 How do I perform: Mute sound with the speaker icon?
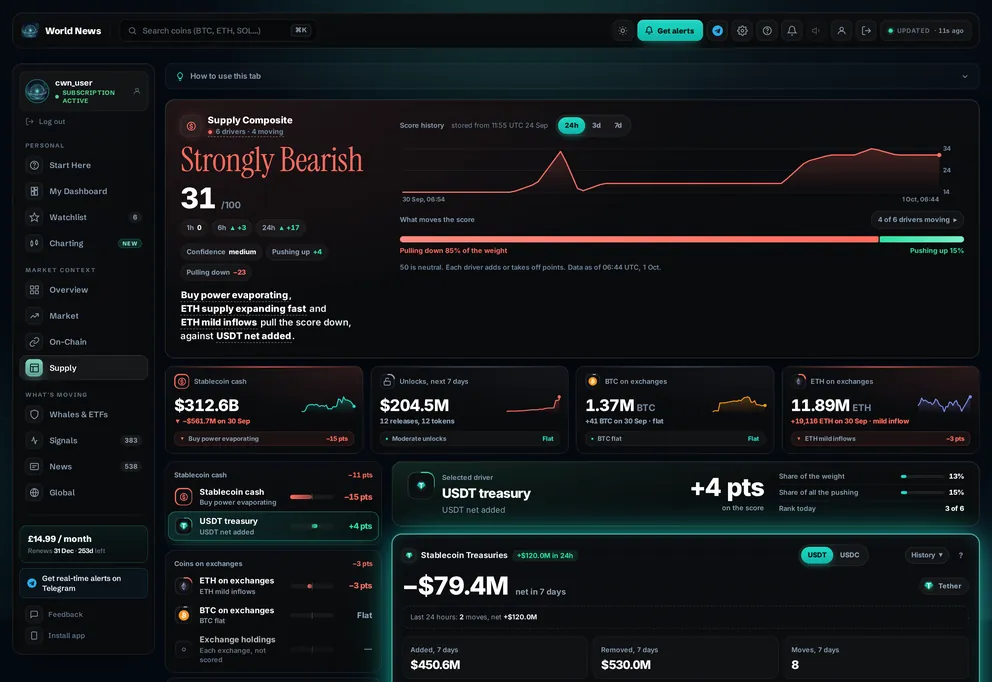pyautogui.click(x=816, y=30)
